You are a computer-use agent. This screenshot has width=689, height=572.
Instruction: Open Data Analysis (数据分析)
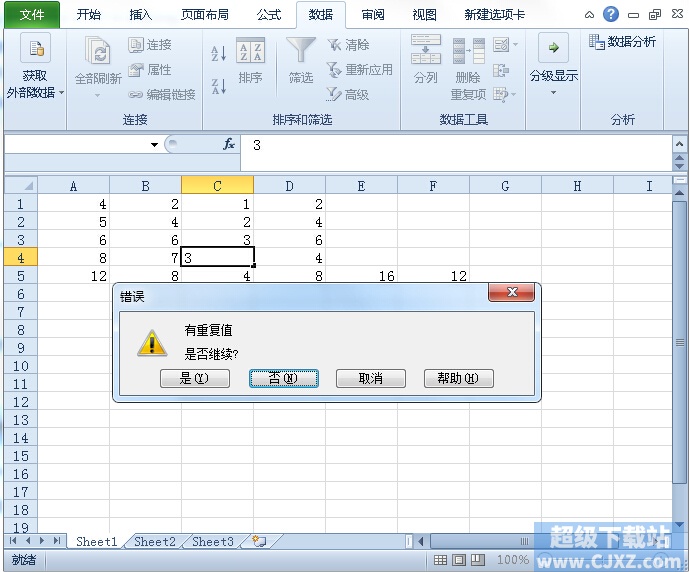[x=623, y=42]
